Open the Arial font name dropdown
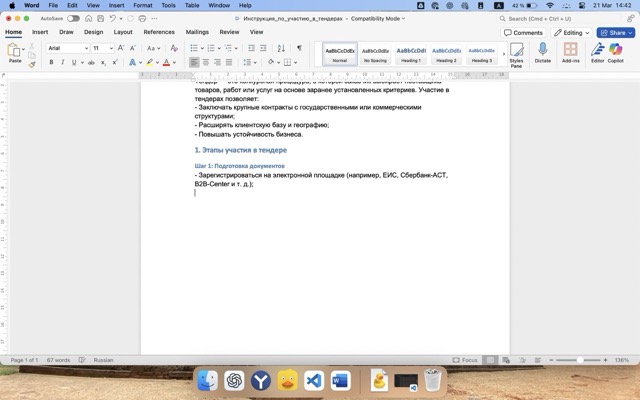This screenshot has width=640, height=400. pos(68,48)
